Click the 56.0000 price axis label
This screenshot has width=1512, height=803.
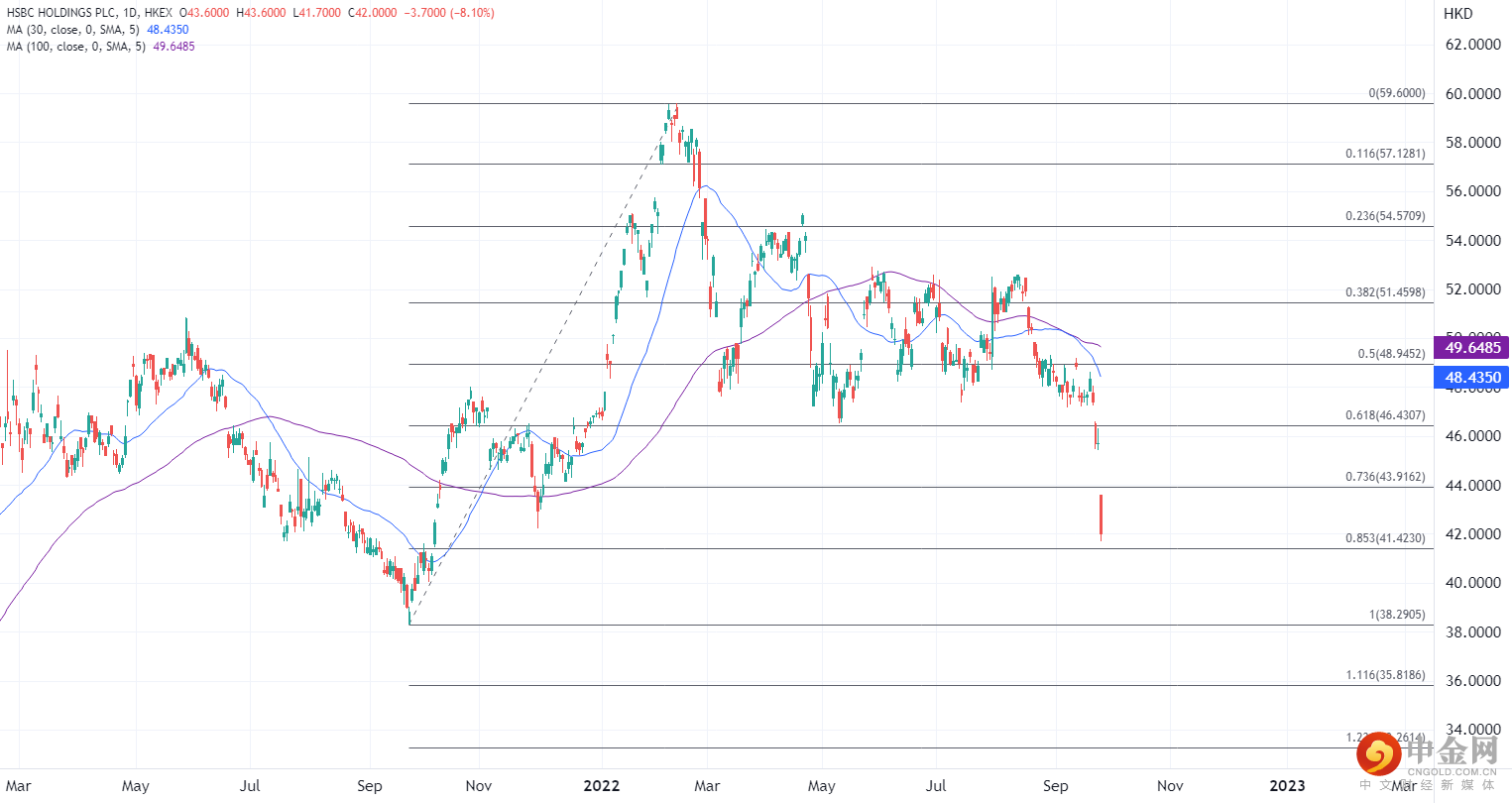[x=1472, y=191]
